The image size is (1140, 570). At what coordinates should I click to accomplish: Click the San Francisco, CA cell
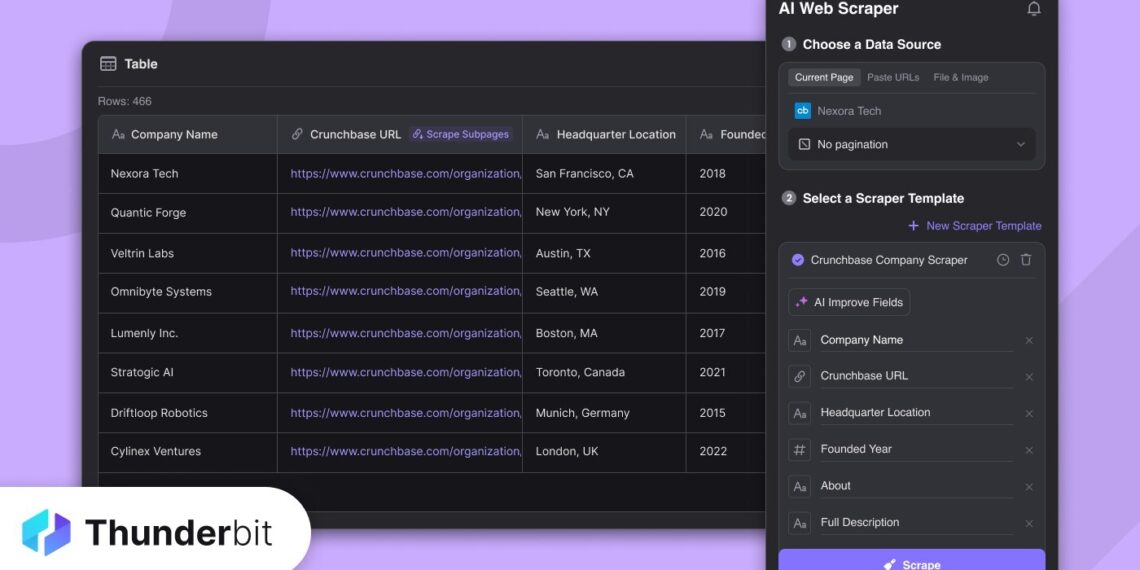(604, 174)
